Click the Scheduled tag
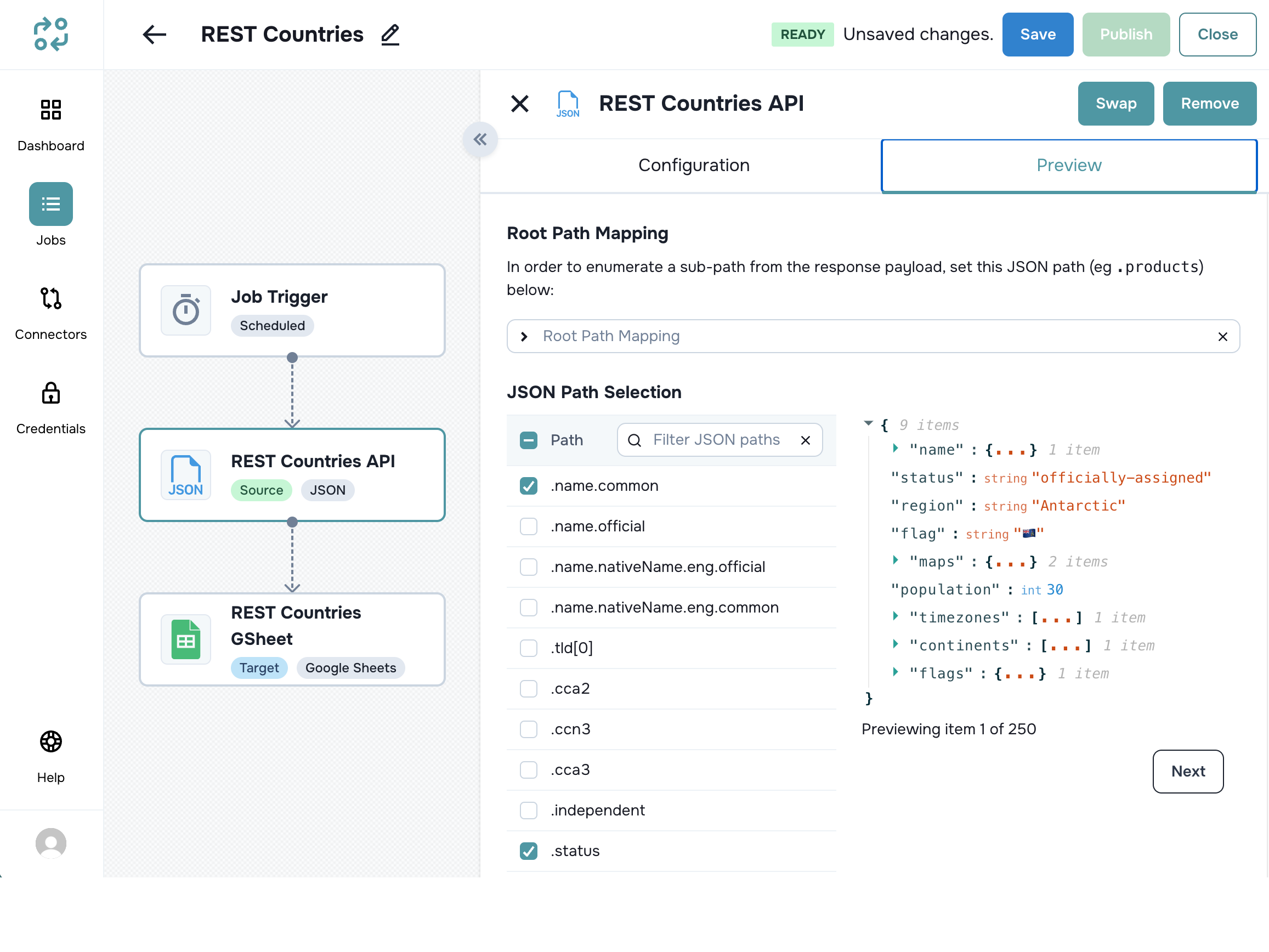The width and height of the screenshot is (1269, 952). click(272, 325)
